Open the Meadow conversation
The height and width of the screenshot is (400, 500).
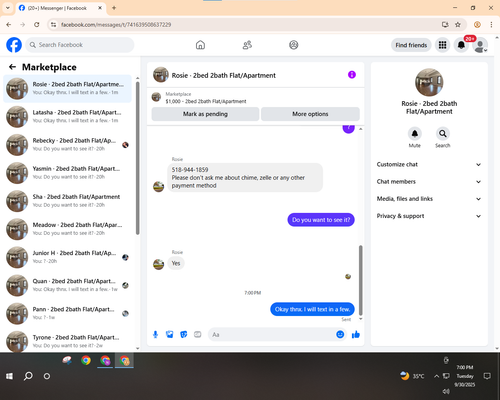[x=67, y=229]
